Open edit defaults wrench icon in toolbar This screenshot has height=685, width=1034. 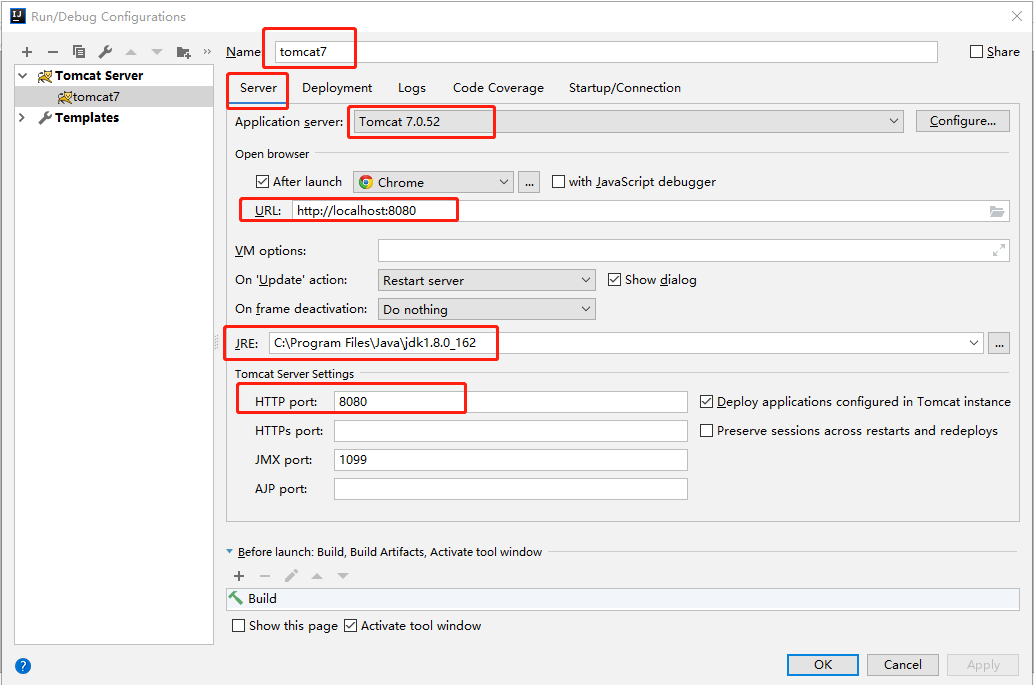pos(105,51)
